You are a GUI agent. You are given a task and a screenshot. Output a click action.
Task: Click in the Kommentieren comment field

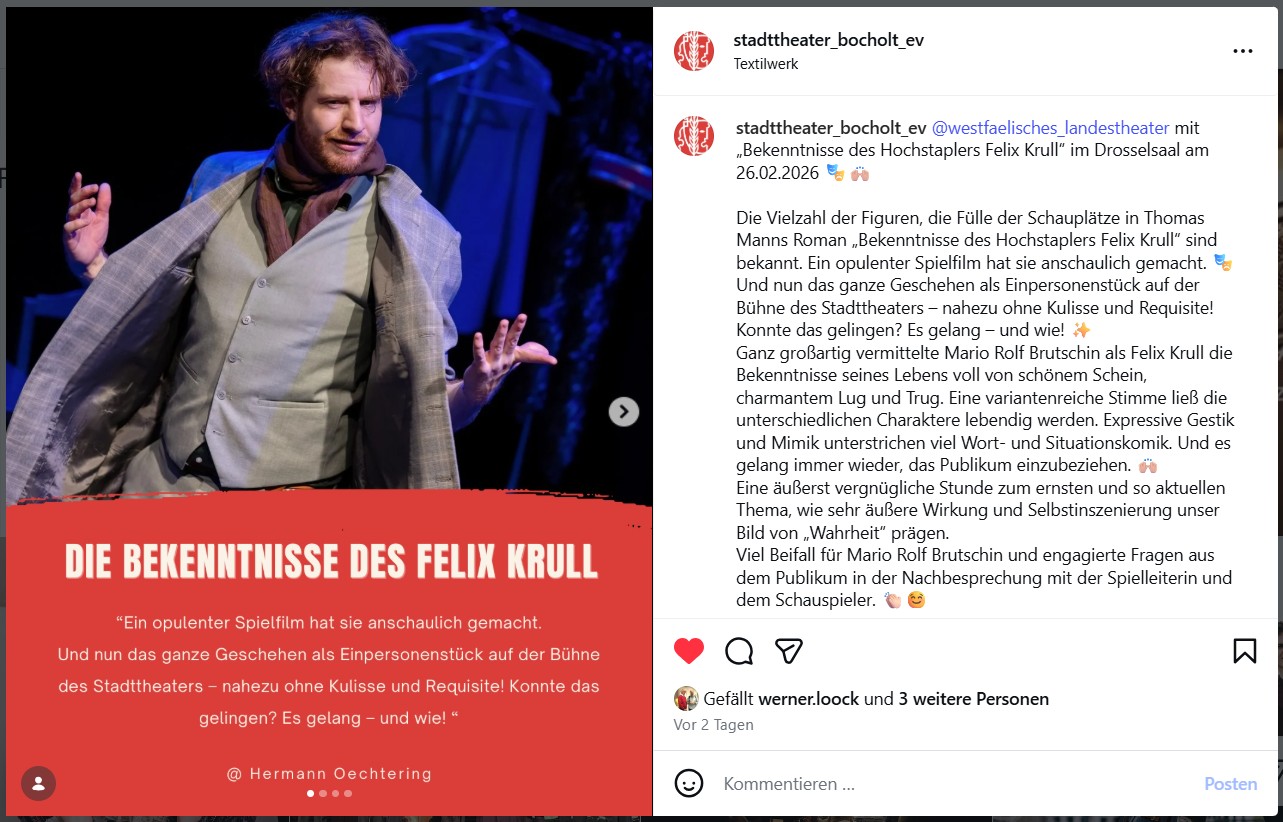click(954, 784)
